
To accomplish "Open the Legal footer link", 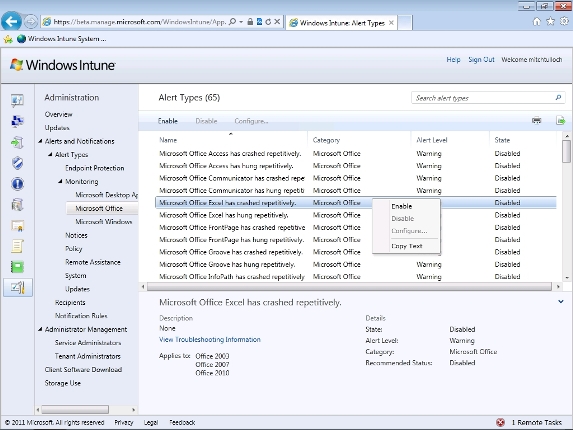I will (x=151, y=422).
